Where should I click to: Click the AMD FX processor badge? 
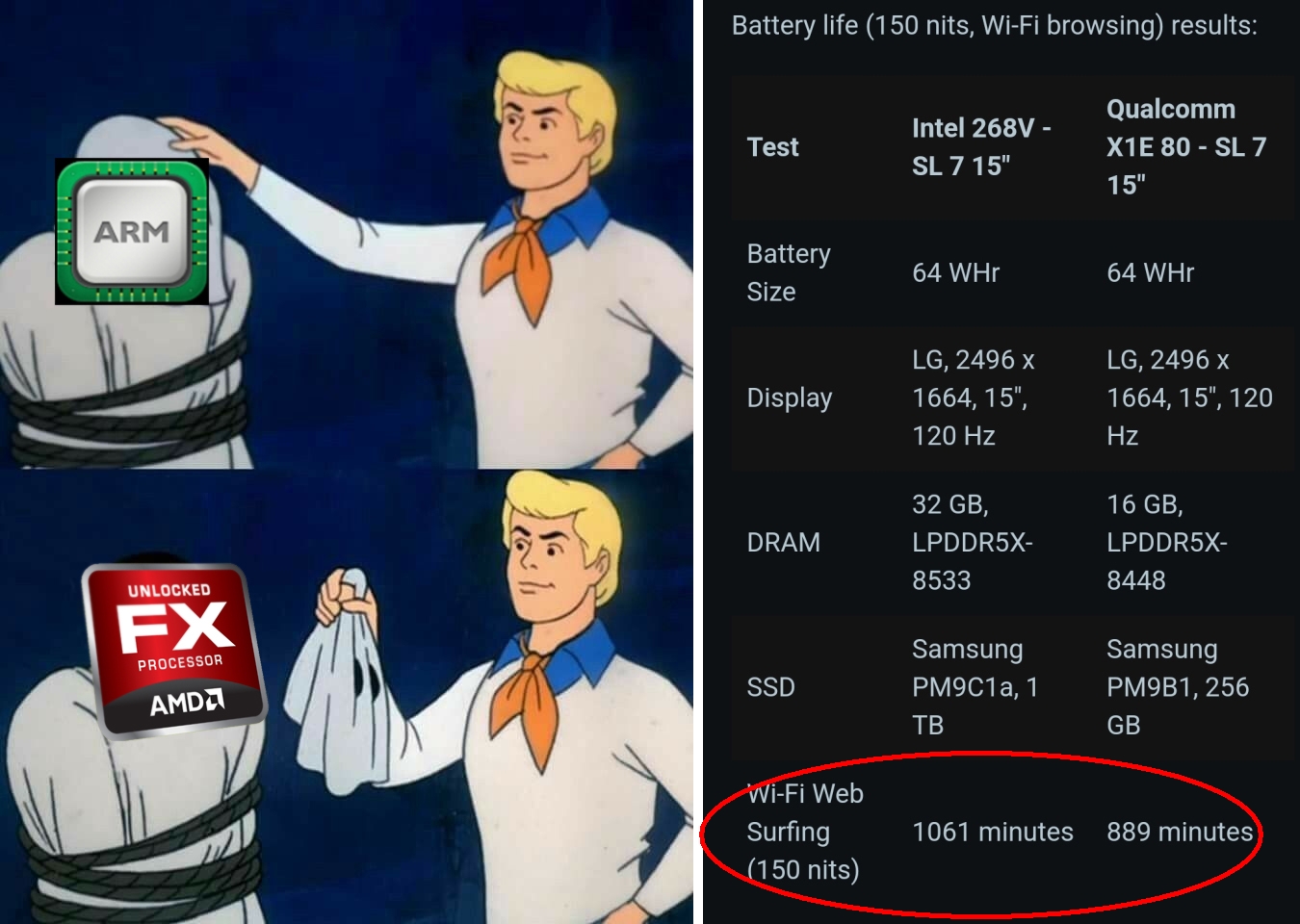click(x=174, y=651)
